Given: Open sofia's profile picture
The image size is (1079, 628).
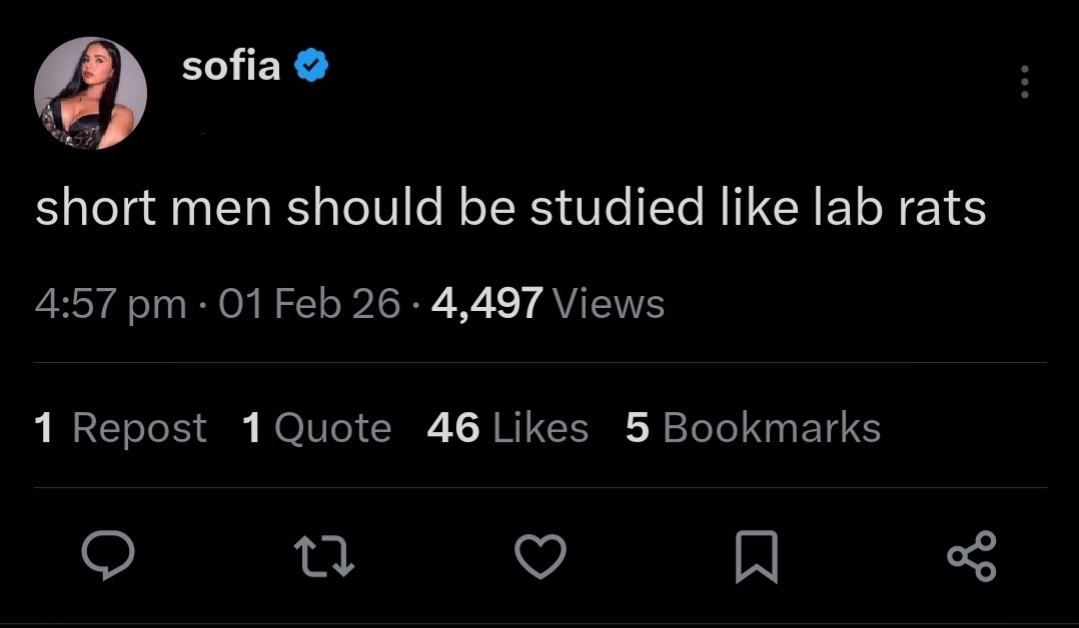Looking at the screenshot, I should [x=90, y=94].
